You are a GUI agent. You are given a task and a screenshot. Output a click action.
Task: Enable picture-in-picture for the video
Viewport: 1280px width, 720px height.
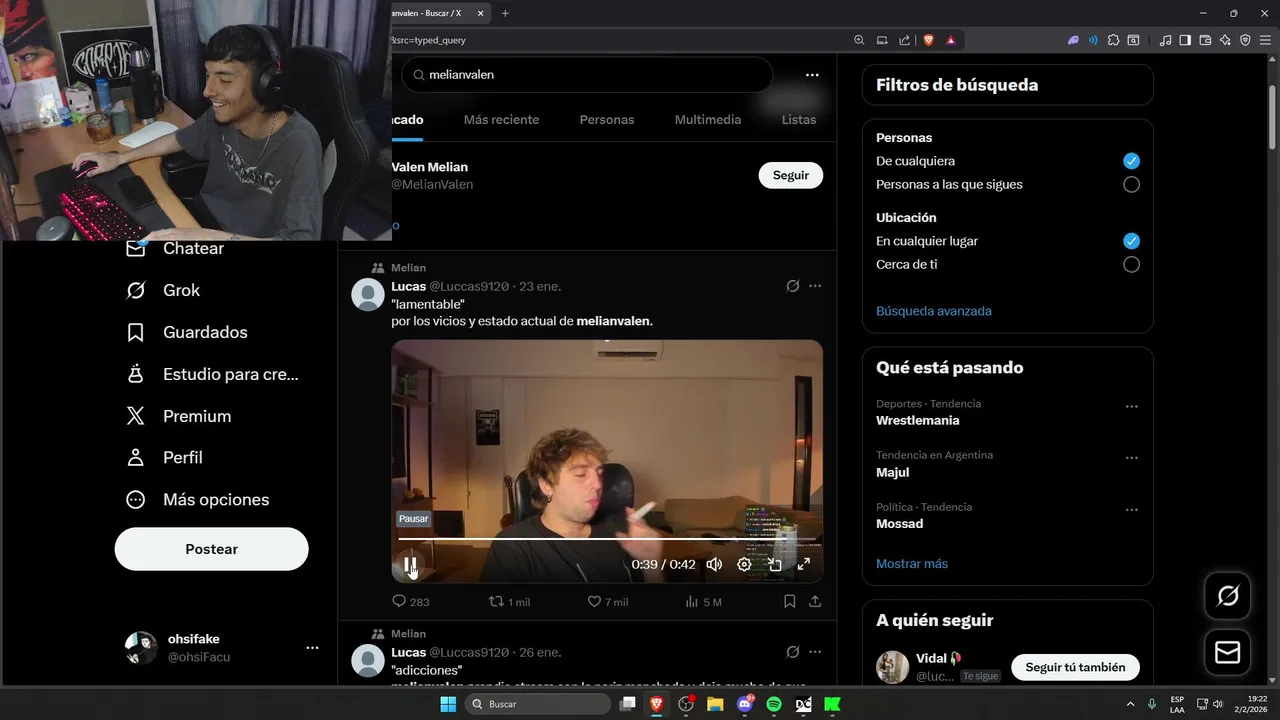click(774, 564)
